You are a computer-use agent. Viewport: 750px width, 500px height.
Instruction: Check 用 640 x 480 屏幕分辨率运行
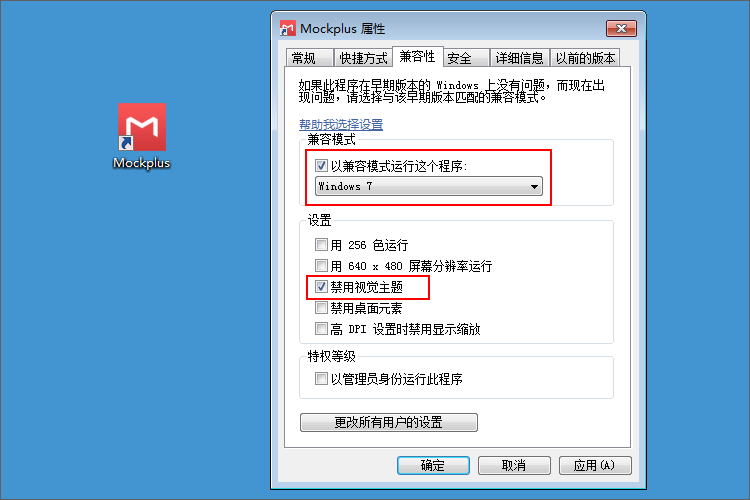(321, 266)
